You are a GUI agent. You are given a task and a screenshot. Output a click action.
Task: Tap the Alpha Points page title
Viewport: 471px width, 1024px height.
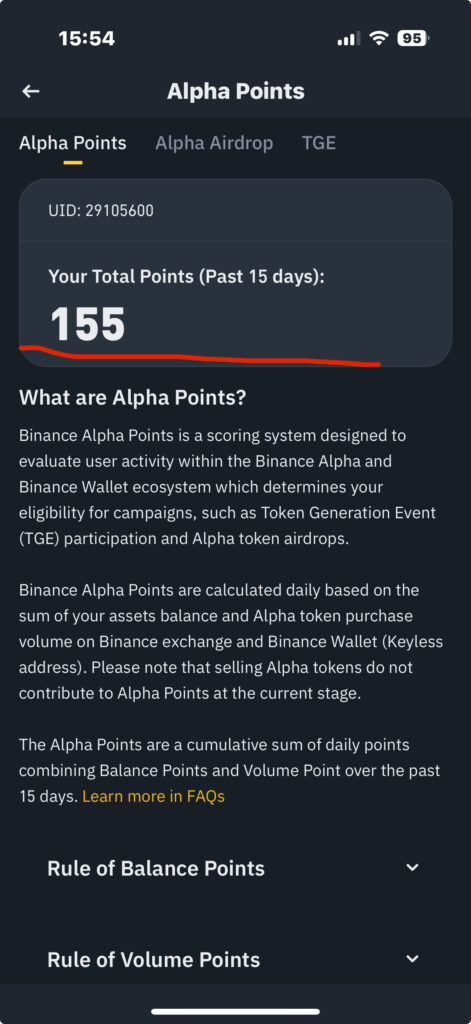point(236,91)
